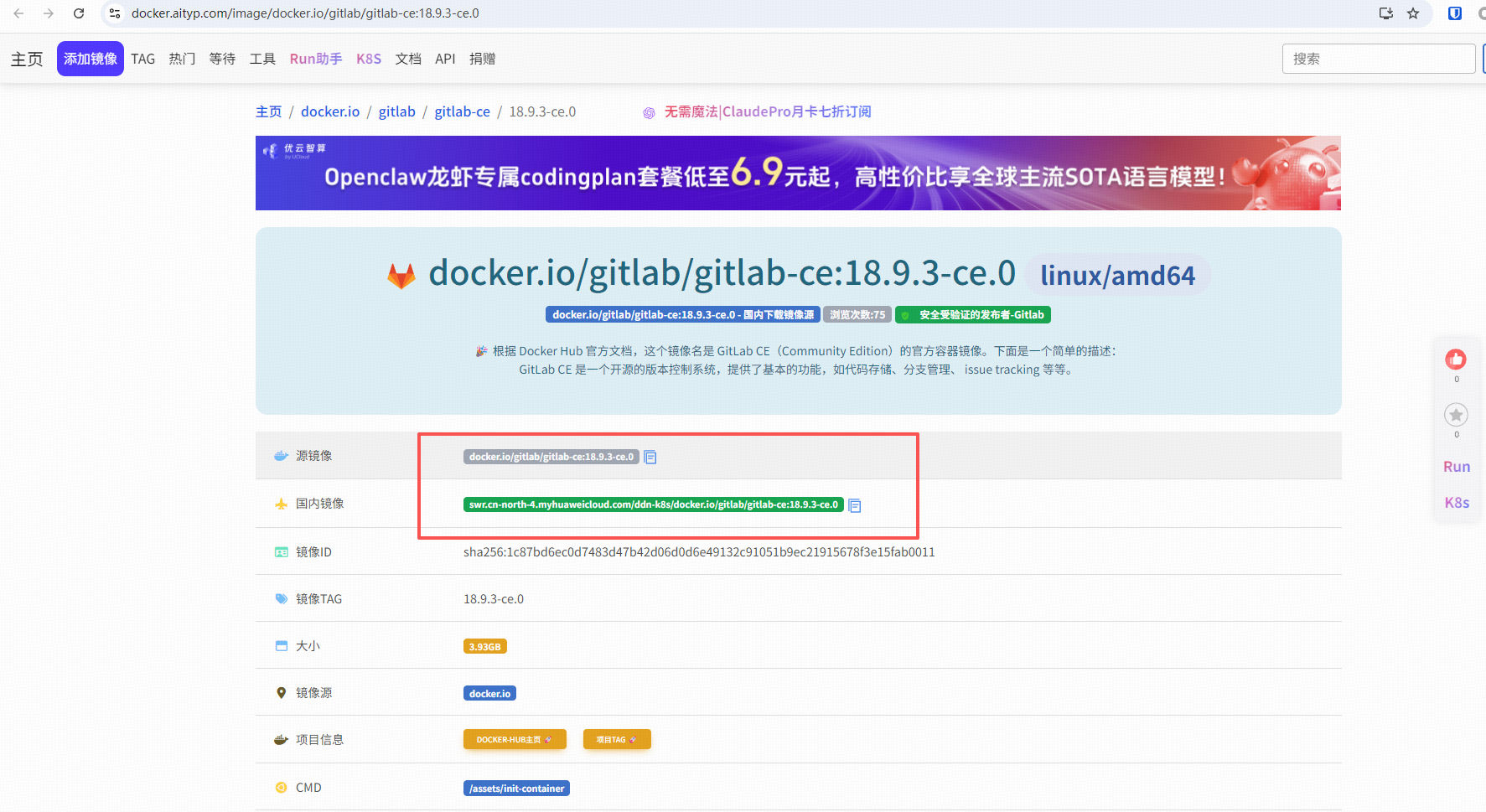Click the gray source image name badge

pos(551,457)
